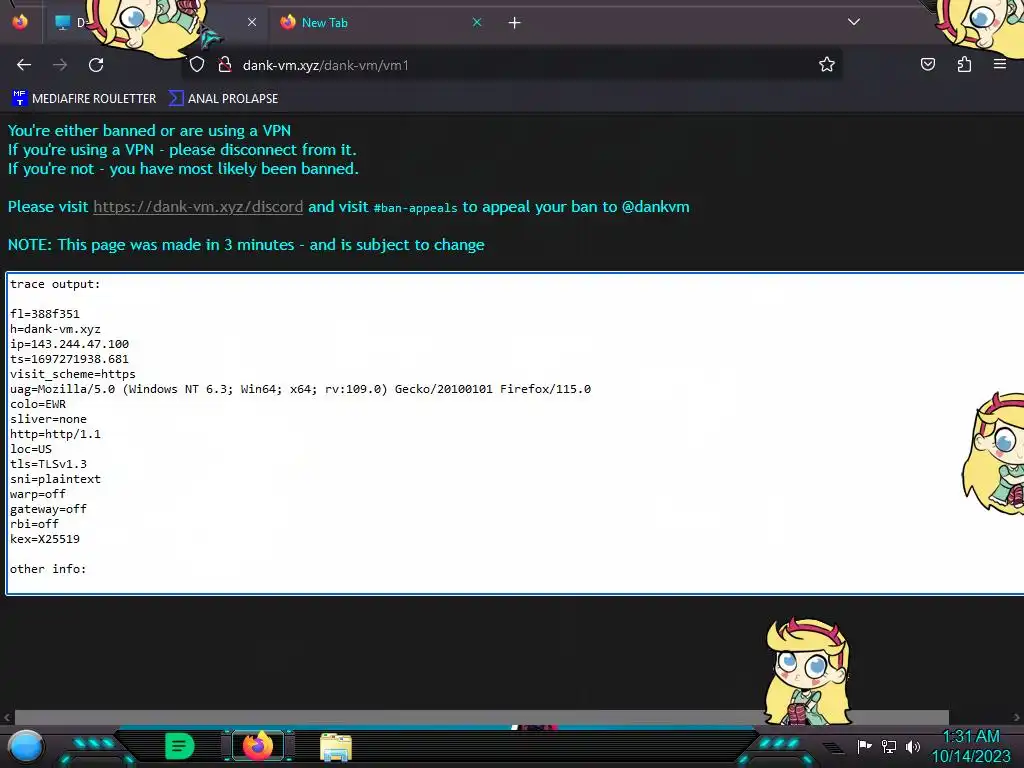Image resolution: width=1024 pixels, height=768 pixels.
Task: Open Action Center flag icon
Action: pos(864,746)
